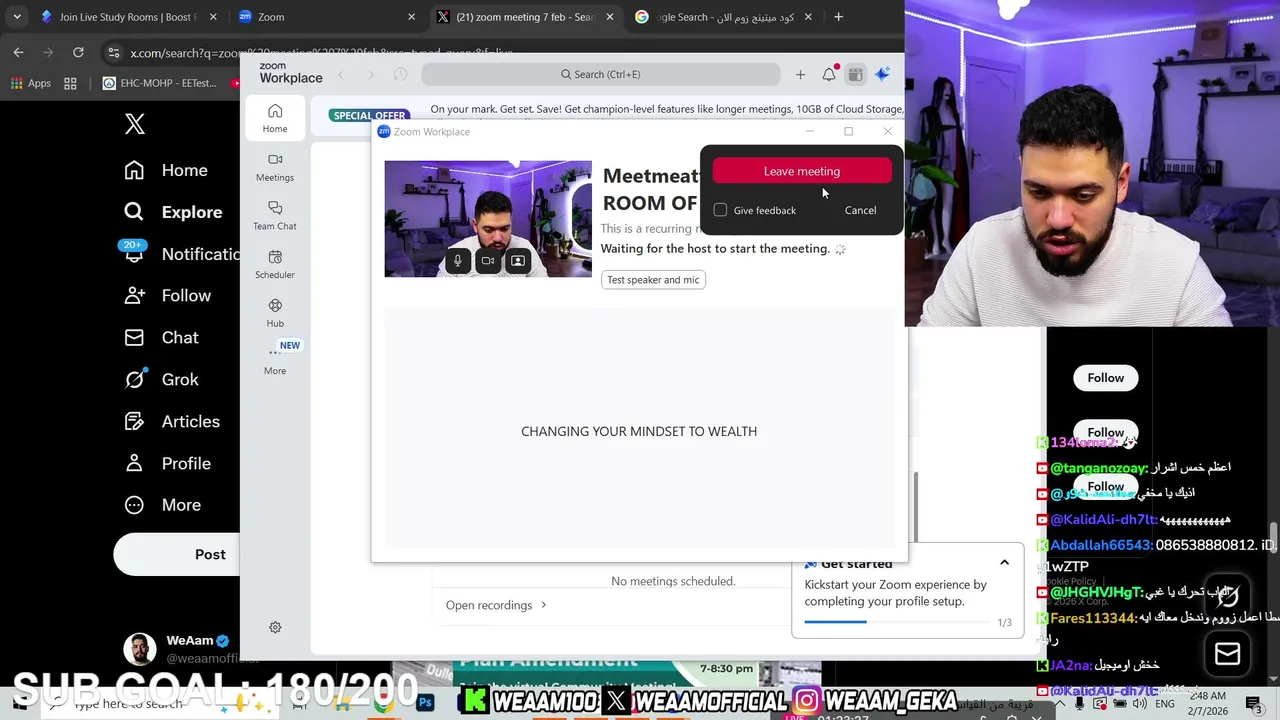Viewport: 1280px width, 720px height.
Task: Open More options in Zoom sidebar
Action: pyautogui.click(x=275, y=361)
